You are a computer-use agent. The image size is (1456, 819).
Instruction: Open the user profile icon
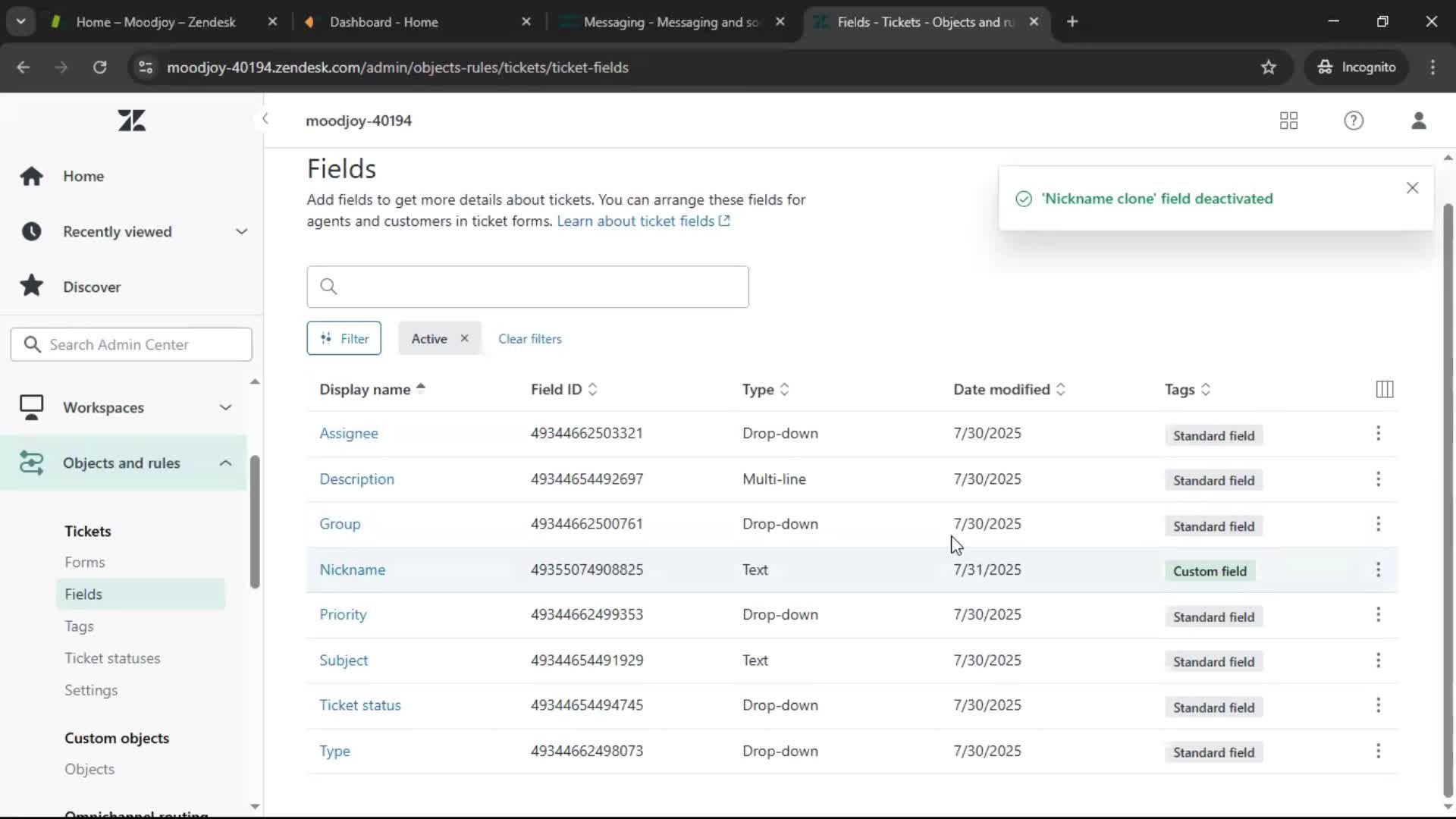1419,121
